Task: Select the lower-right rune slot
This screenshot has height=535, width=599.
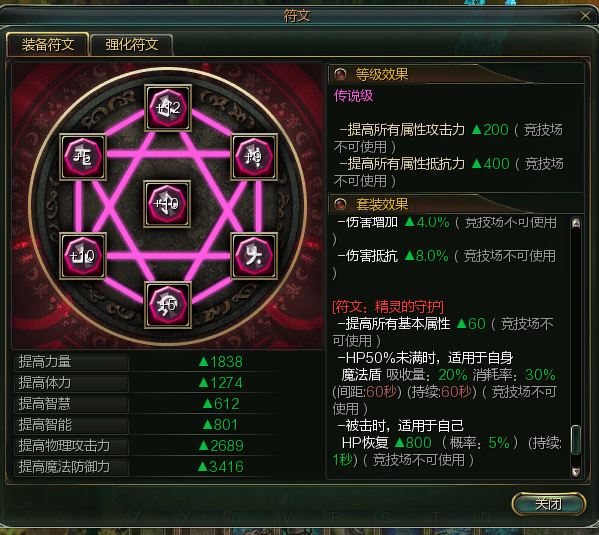Action: click(254, 256)
